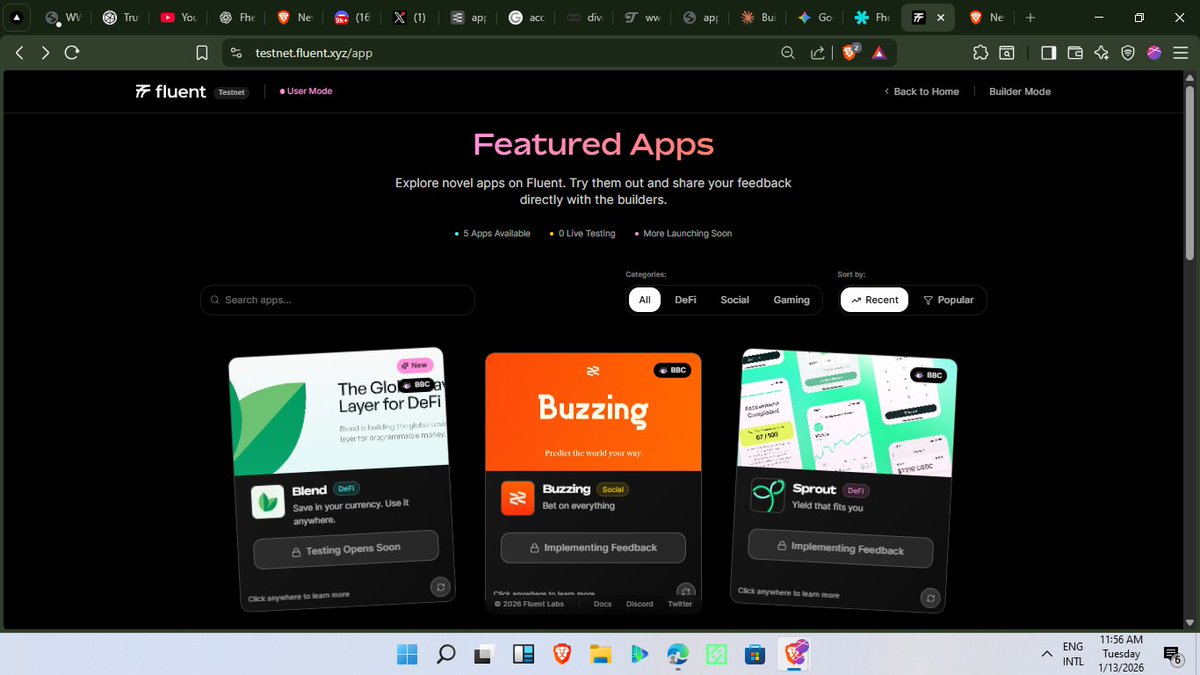Open a new browser tab
The image size is (1200, 675).
coord(1030,18)
